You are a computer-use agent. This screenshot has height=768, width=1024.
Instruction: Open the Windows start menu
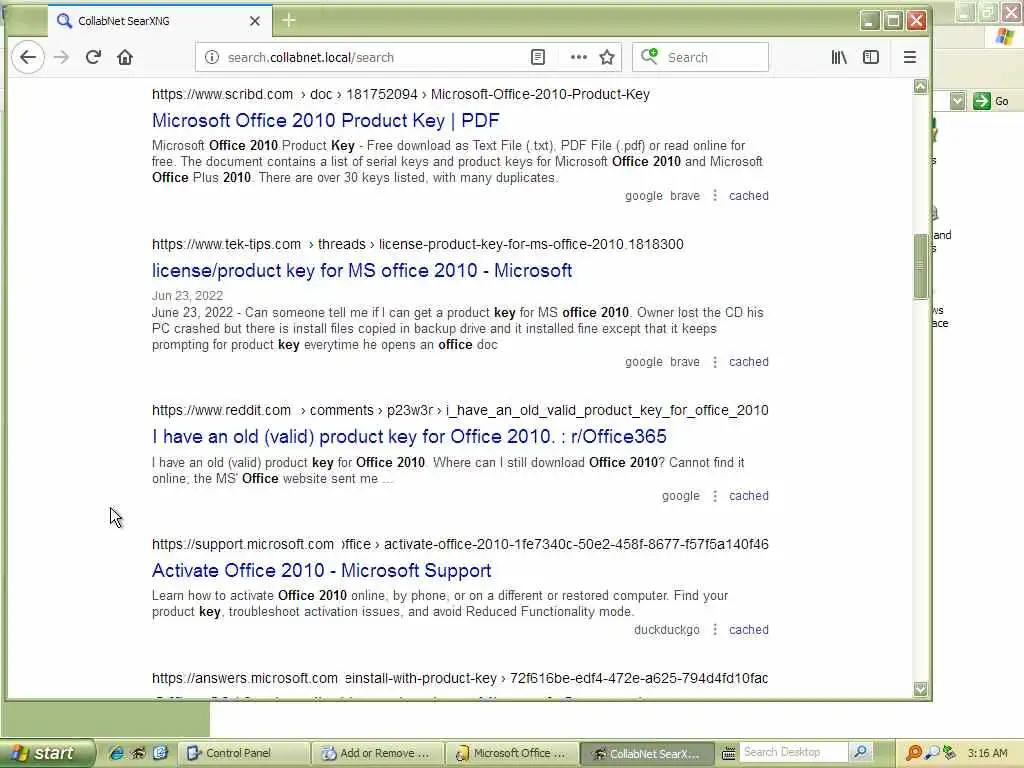pos(47,753)
